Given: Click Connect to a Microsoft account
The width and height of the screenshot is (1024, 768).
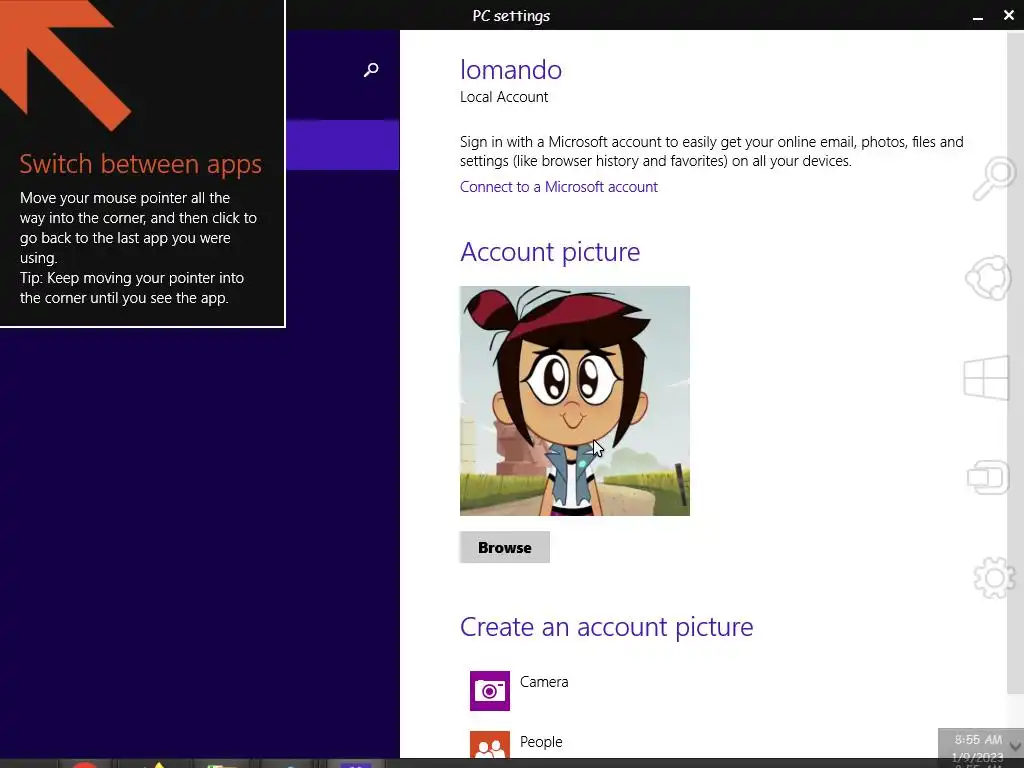Looking at the screenshot, I should 558,187.
